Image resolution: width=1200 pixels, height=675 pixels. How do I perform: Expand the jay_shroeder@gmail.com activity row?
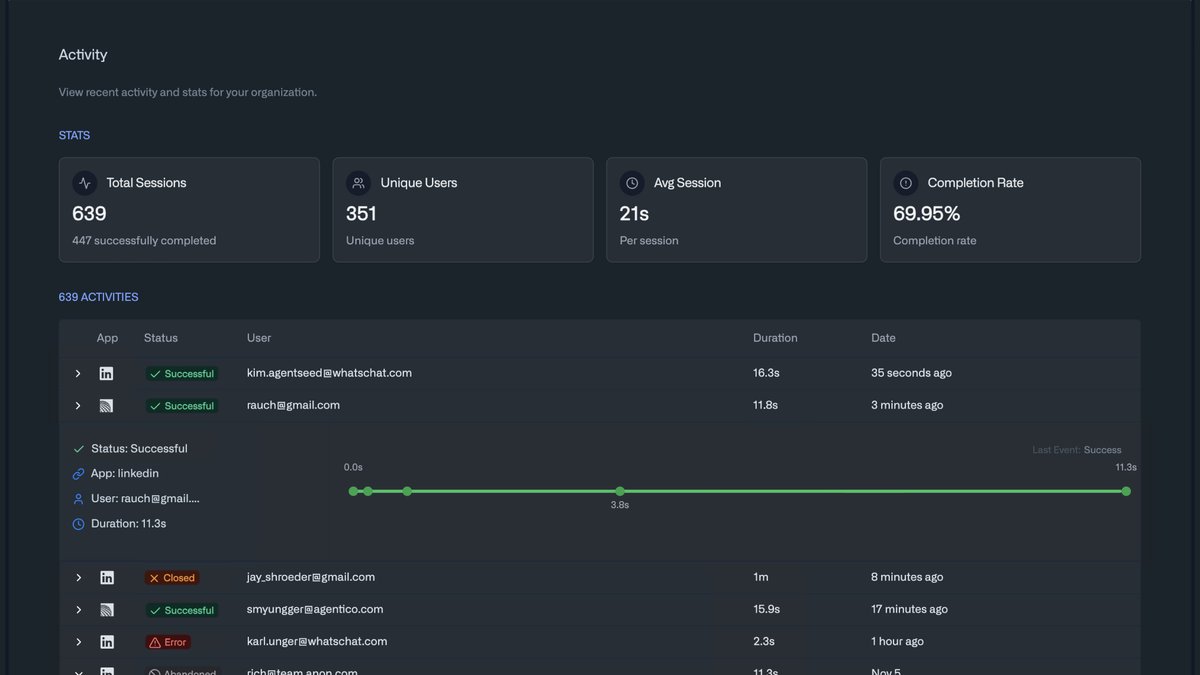78,577
